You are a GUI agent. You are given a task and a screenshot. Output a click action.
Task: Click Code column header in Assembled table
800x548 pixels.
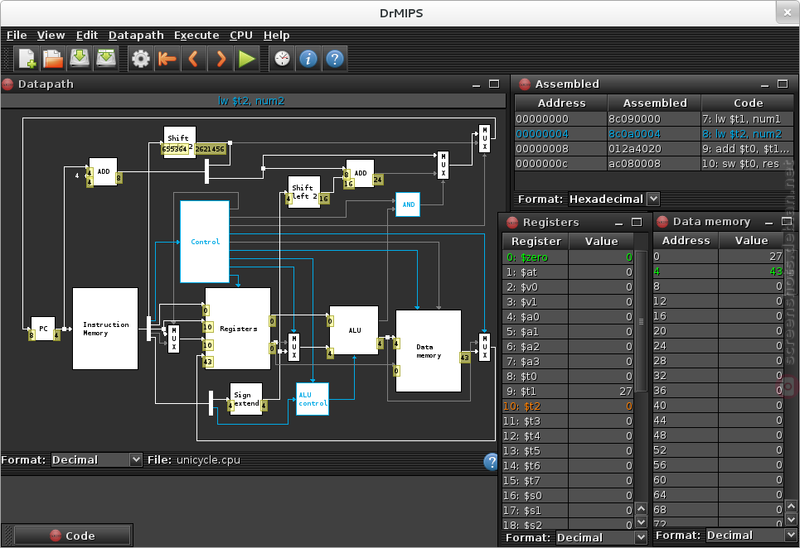[748, 103]
